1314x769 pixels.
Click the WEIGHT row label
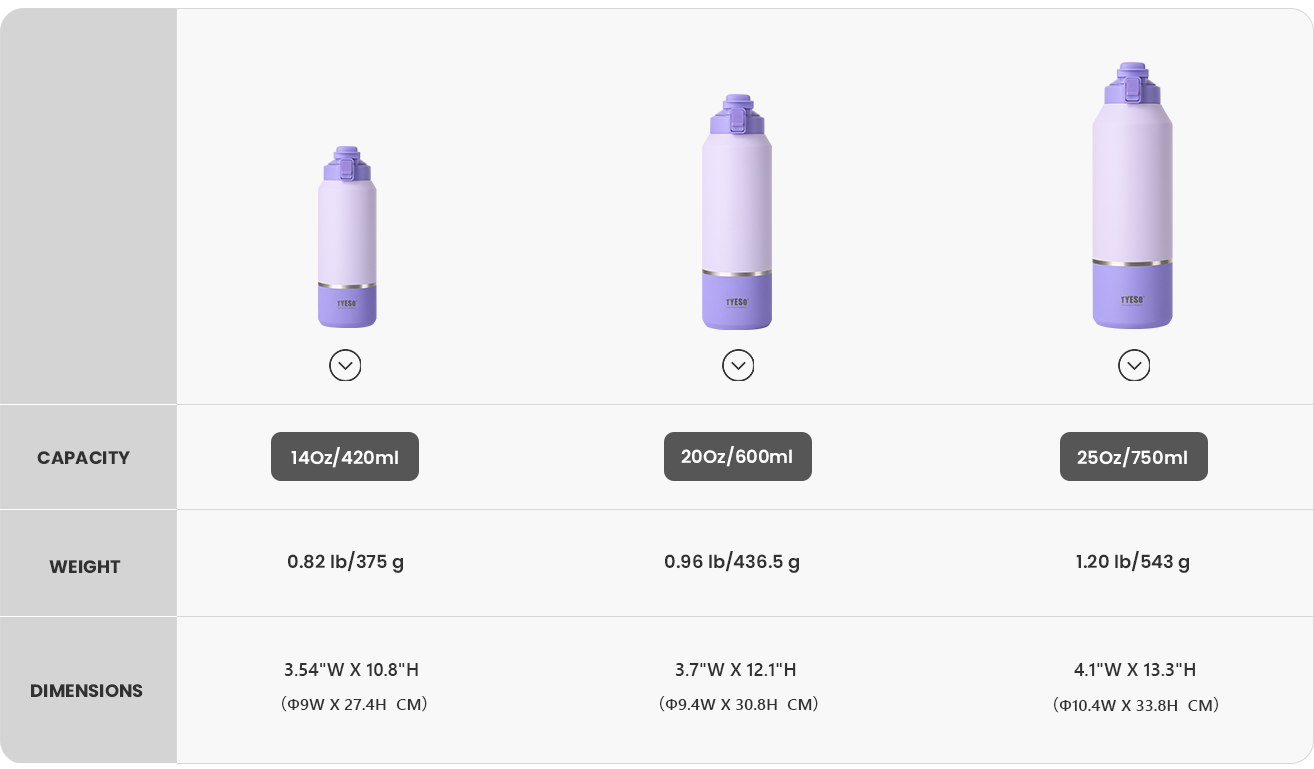(85, 567)
